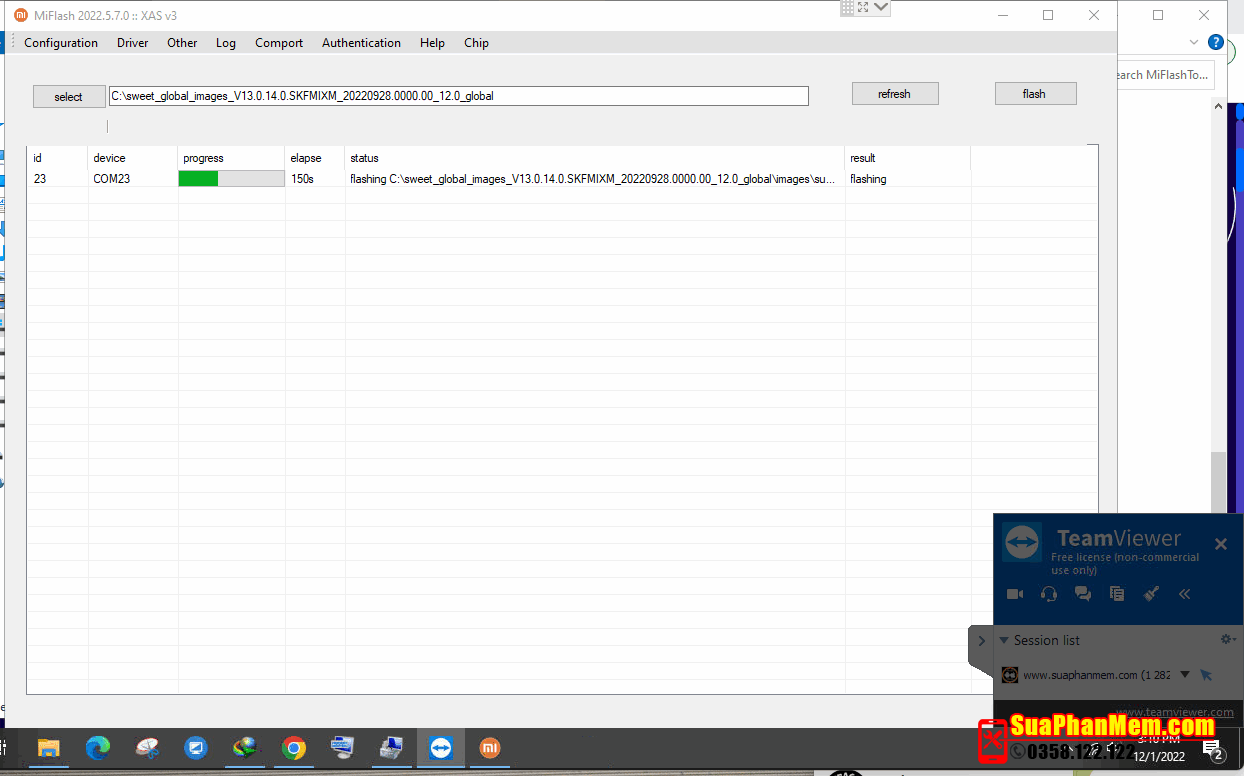Image resolution: width=1244 pixels, height=776 pixels.
Task: Open the suaphanmem.com session dropdown arrow
Action: click(1185, 675)
